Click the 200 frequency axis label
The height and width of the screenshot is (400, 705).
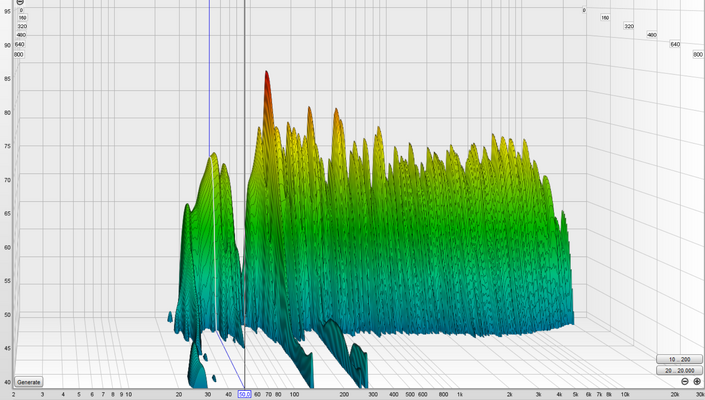tap(344, 395)
